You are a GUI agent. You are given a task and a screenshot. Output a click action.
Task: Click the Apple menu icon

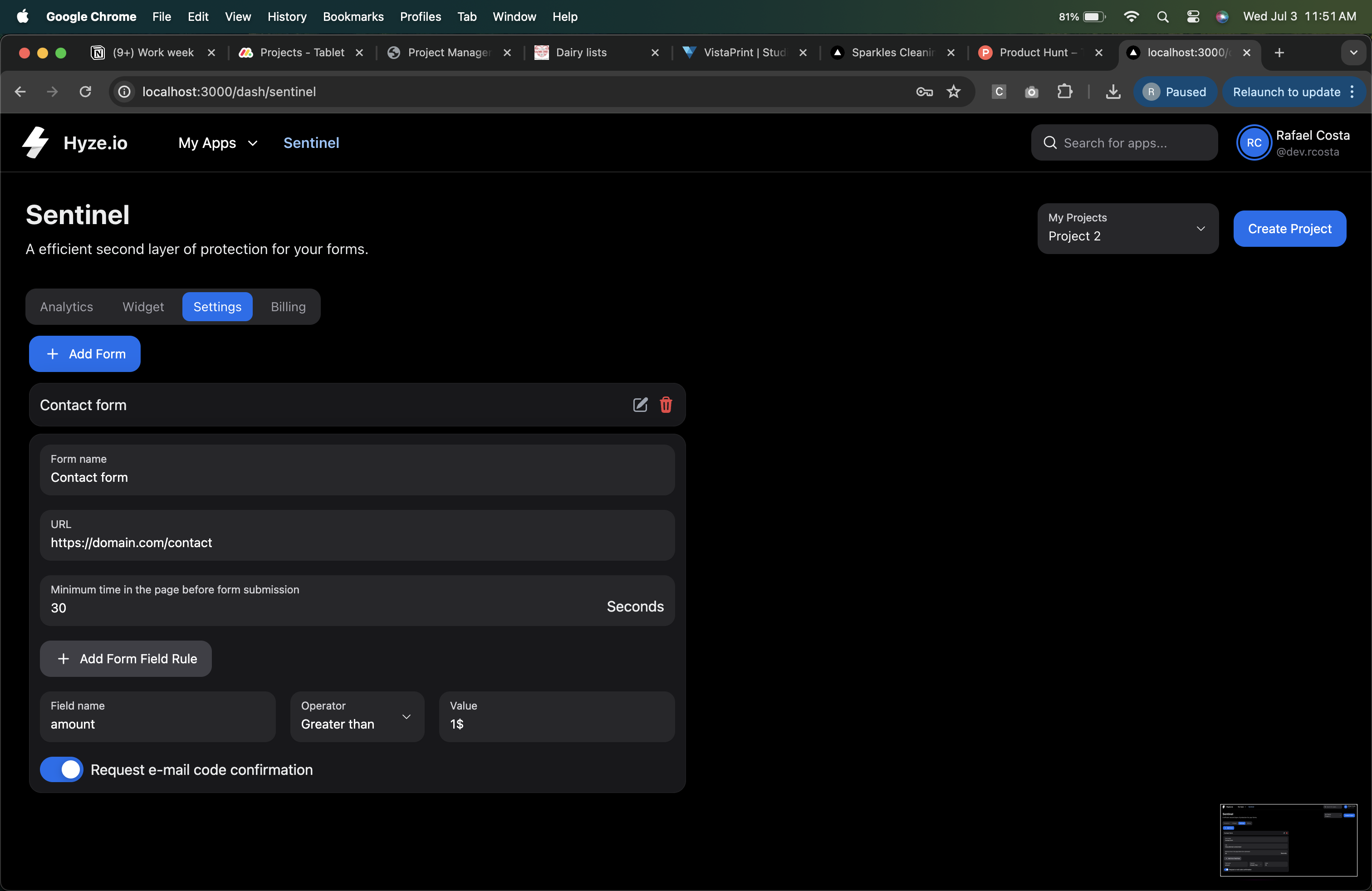(x=23, y=16)
